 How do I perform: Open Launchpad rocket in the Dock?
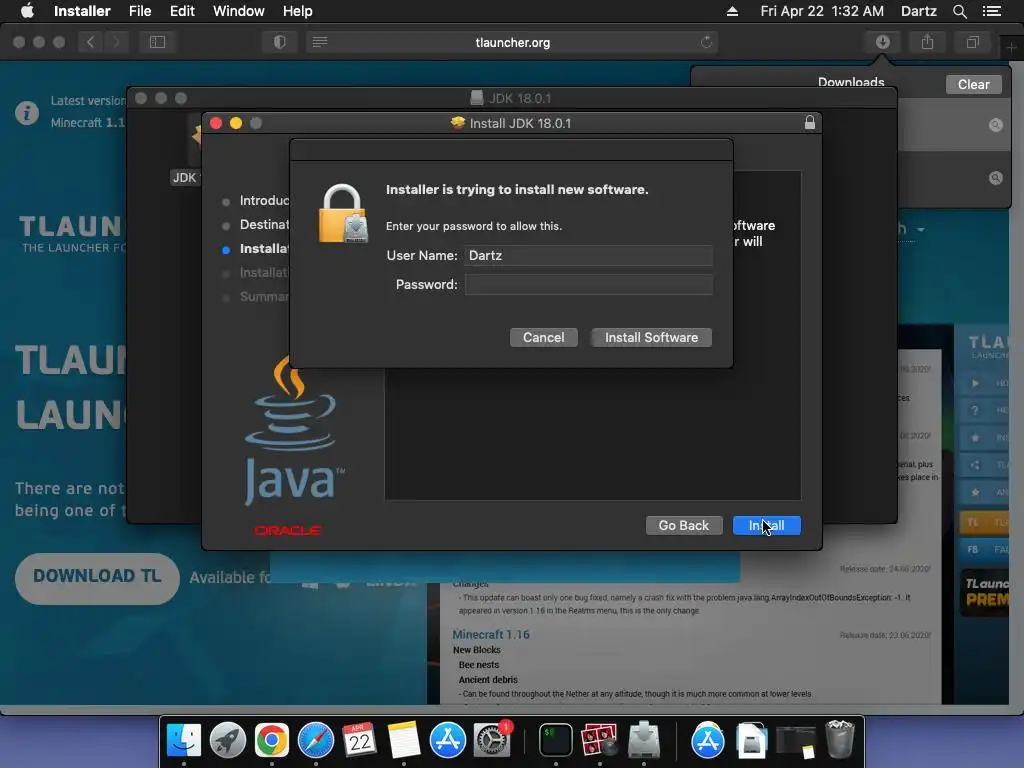[x=228, y=741]
